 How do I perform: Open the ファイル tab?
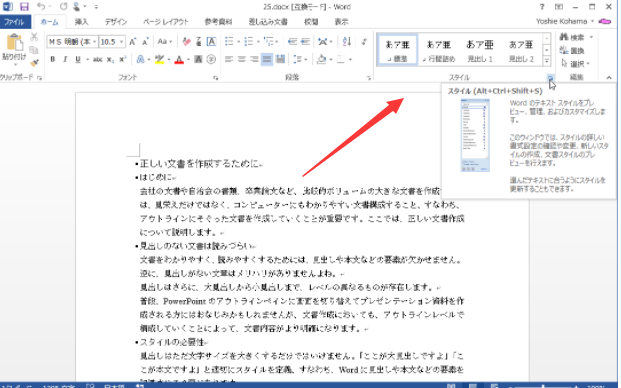pos(15,22)
